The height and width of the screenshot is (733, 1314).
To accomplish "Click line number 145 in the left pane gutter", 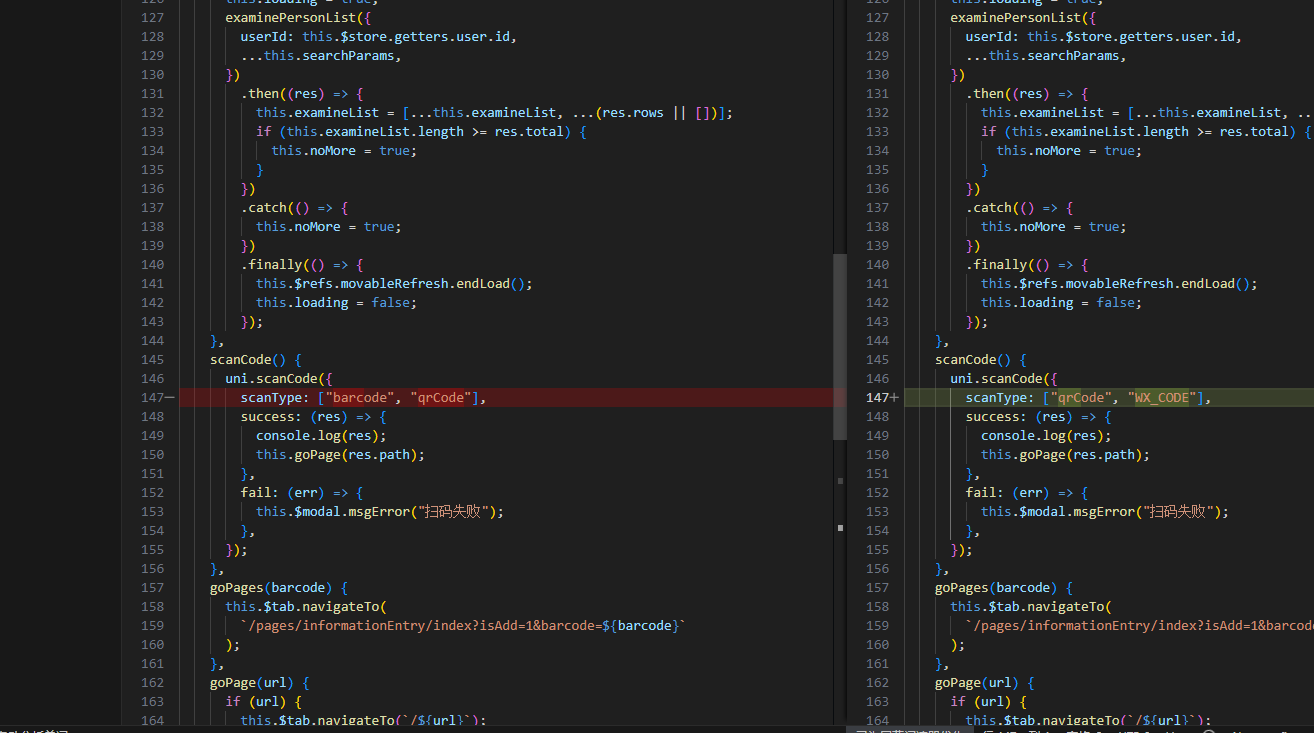I will pos(152,360).
